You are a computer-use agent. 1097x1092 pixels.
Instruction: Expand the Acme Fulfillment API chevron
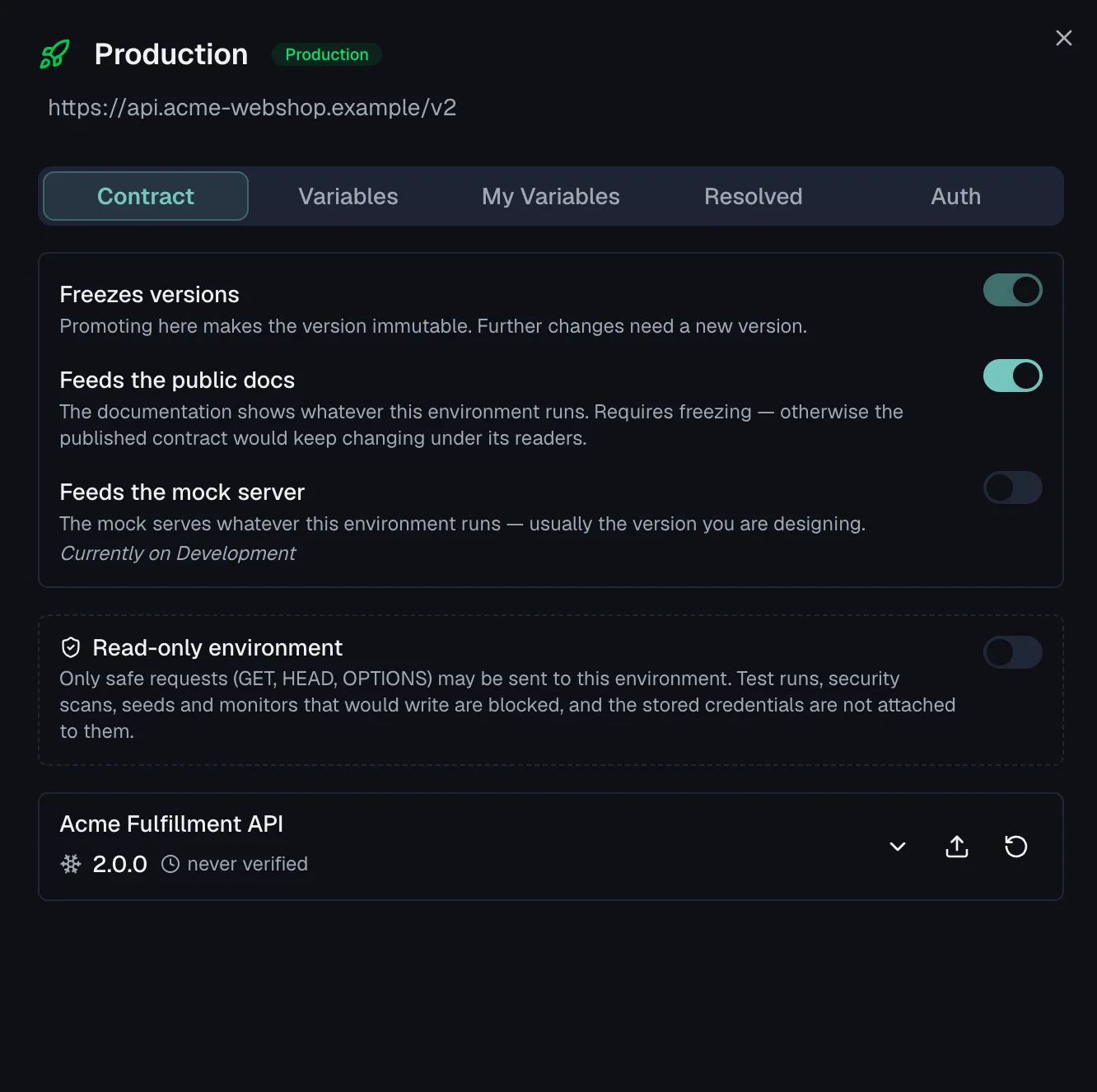pos(898,847)
